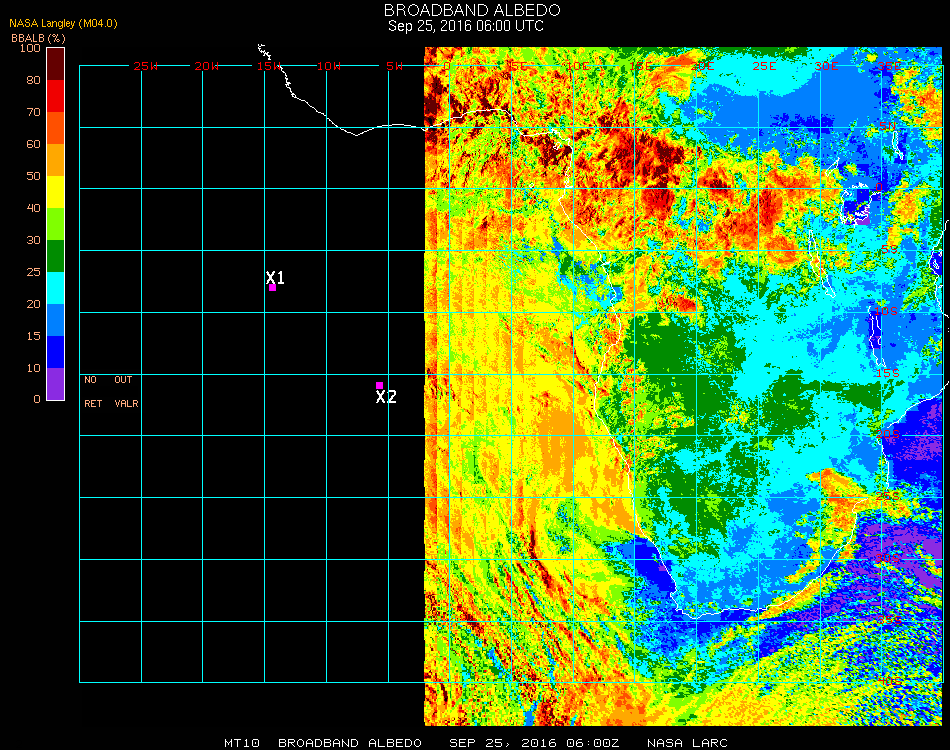Select the 25W longitude axis label

147,66
